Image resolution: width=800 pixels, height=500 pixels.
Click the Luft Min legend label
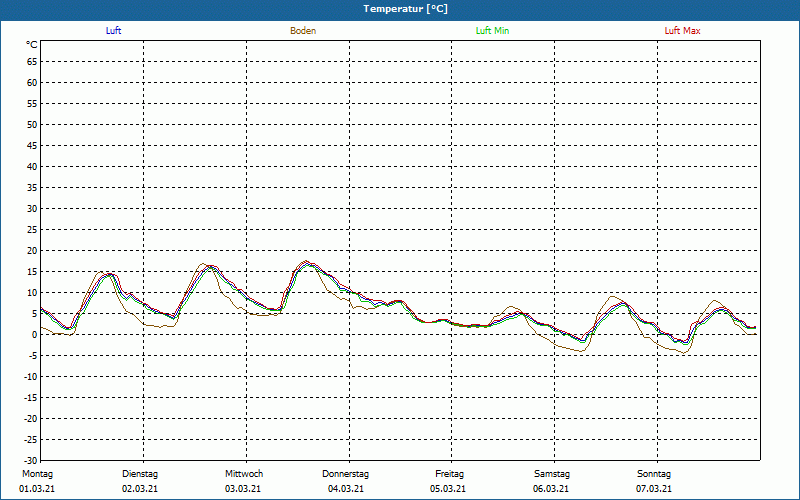[x=492, y=31]
